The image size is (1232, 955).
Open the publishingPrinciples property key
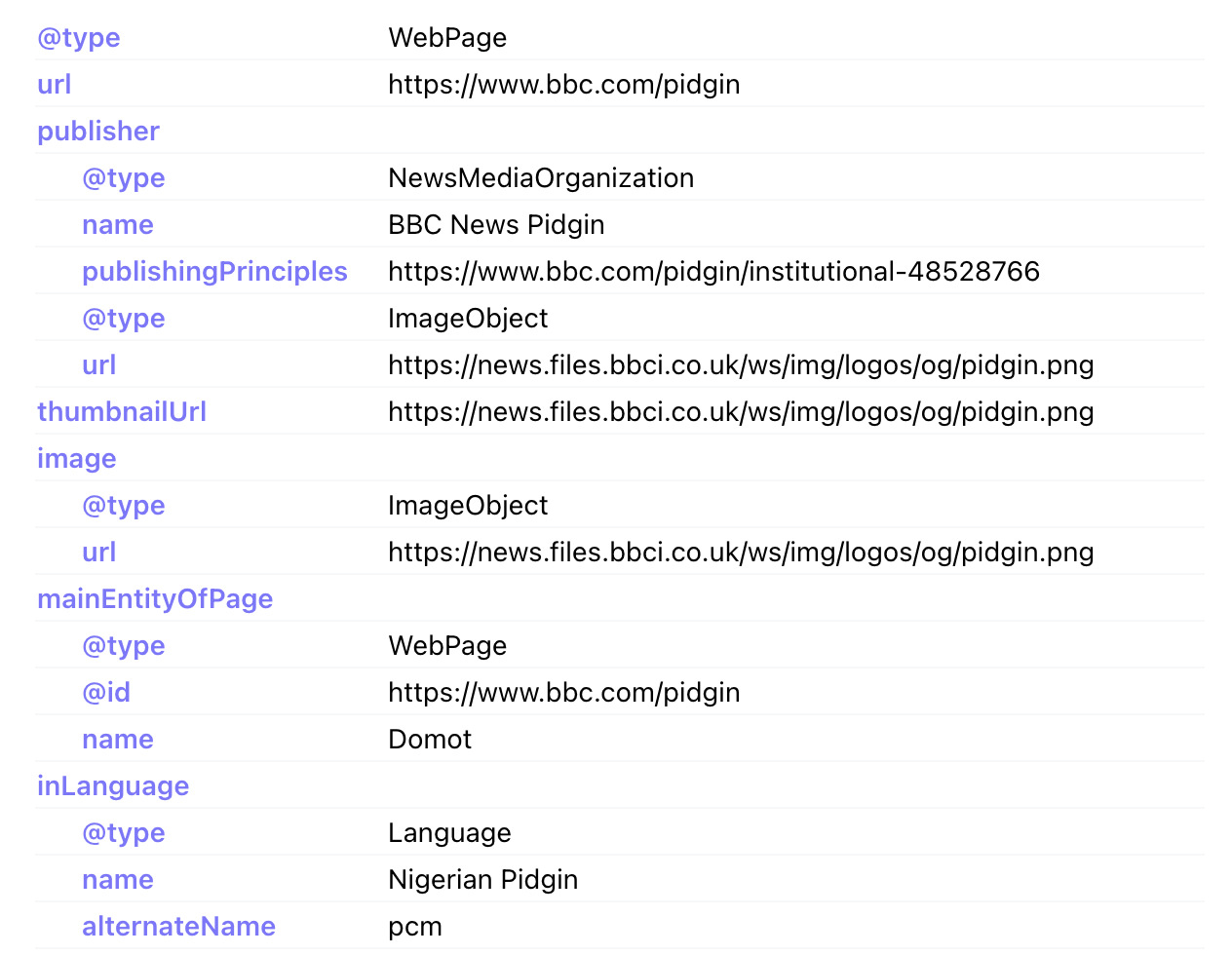coord(214,271)
